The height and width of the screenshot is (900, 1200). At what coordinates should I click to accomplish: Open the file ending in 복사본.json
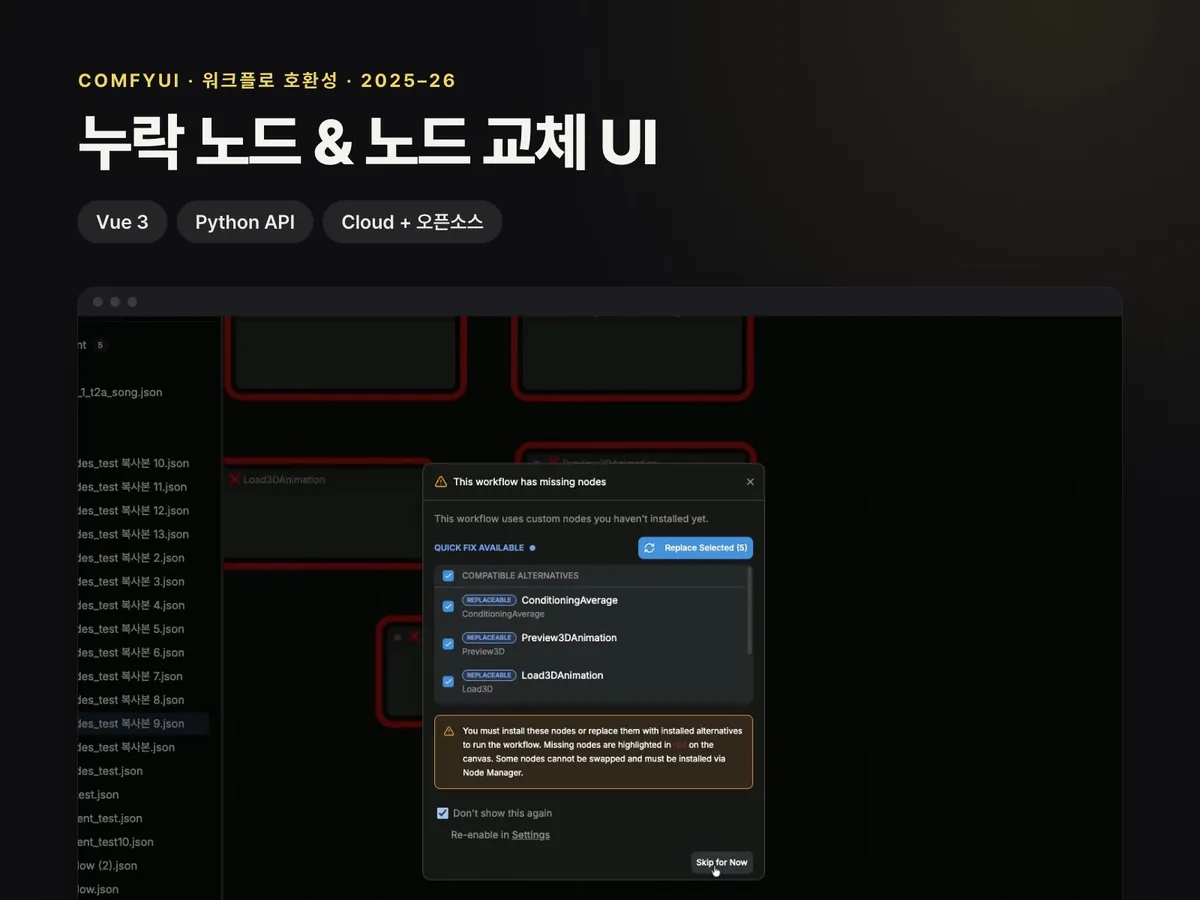pos(127,747)
